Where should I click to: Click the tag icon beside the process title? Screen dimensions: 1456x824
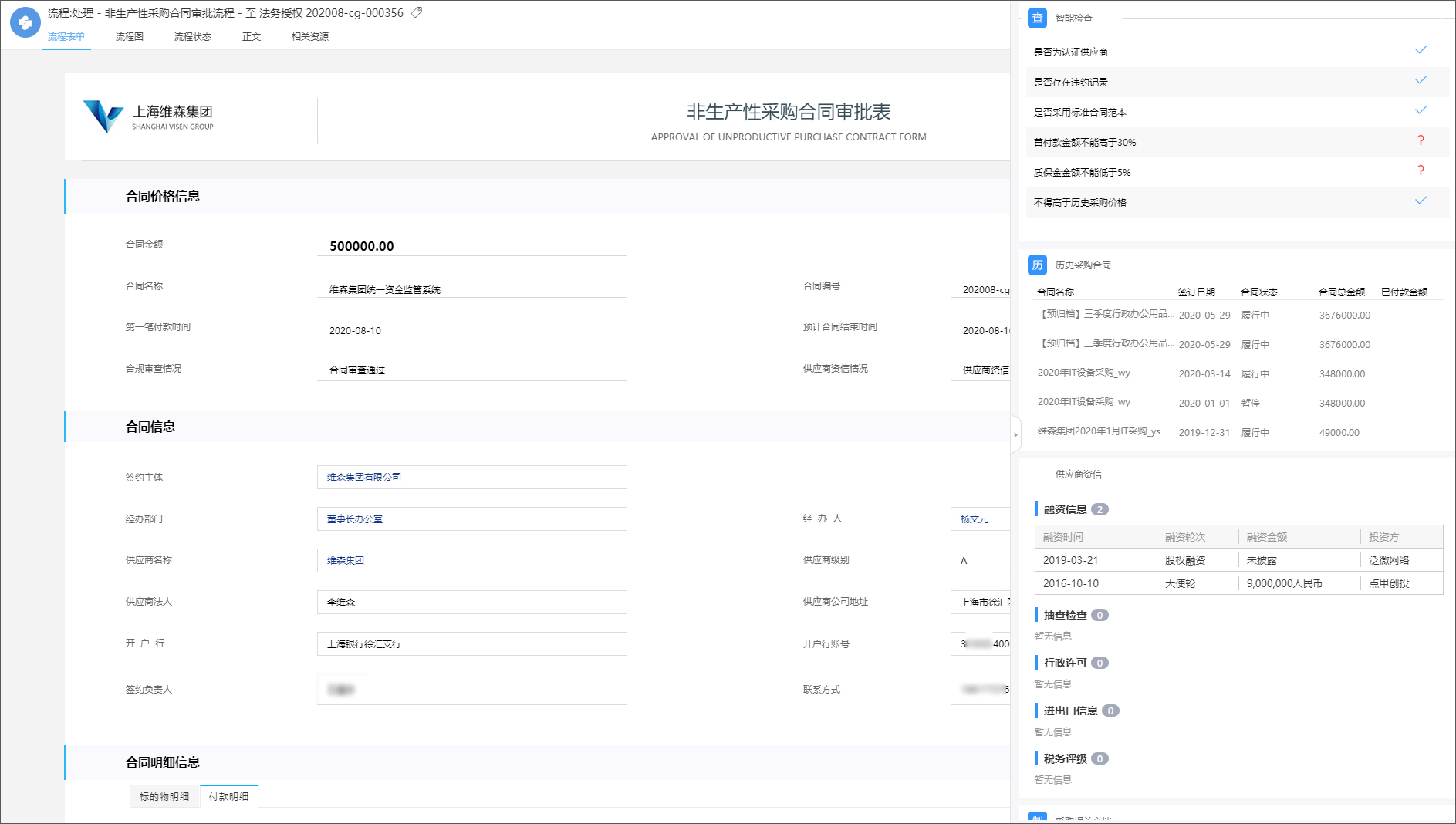pos(417,12)
